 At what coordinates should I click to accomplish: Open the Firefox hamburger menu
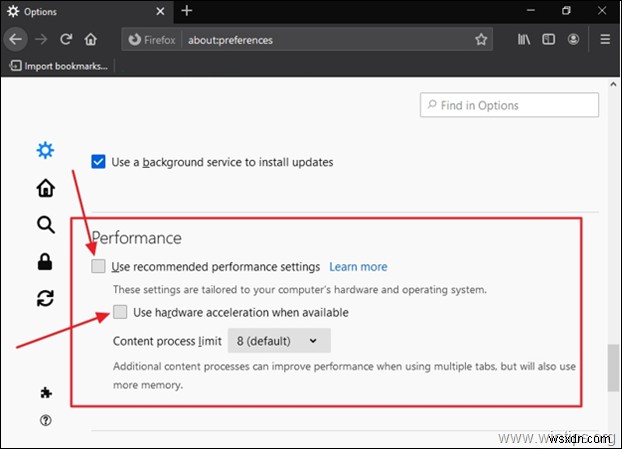coord(605,40)
